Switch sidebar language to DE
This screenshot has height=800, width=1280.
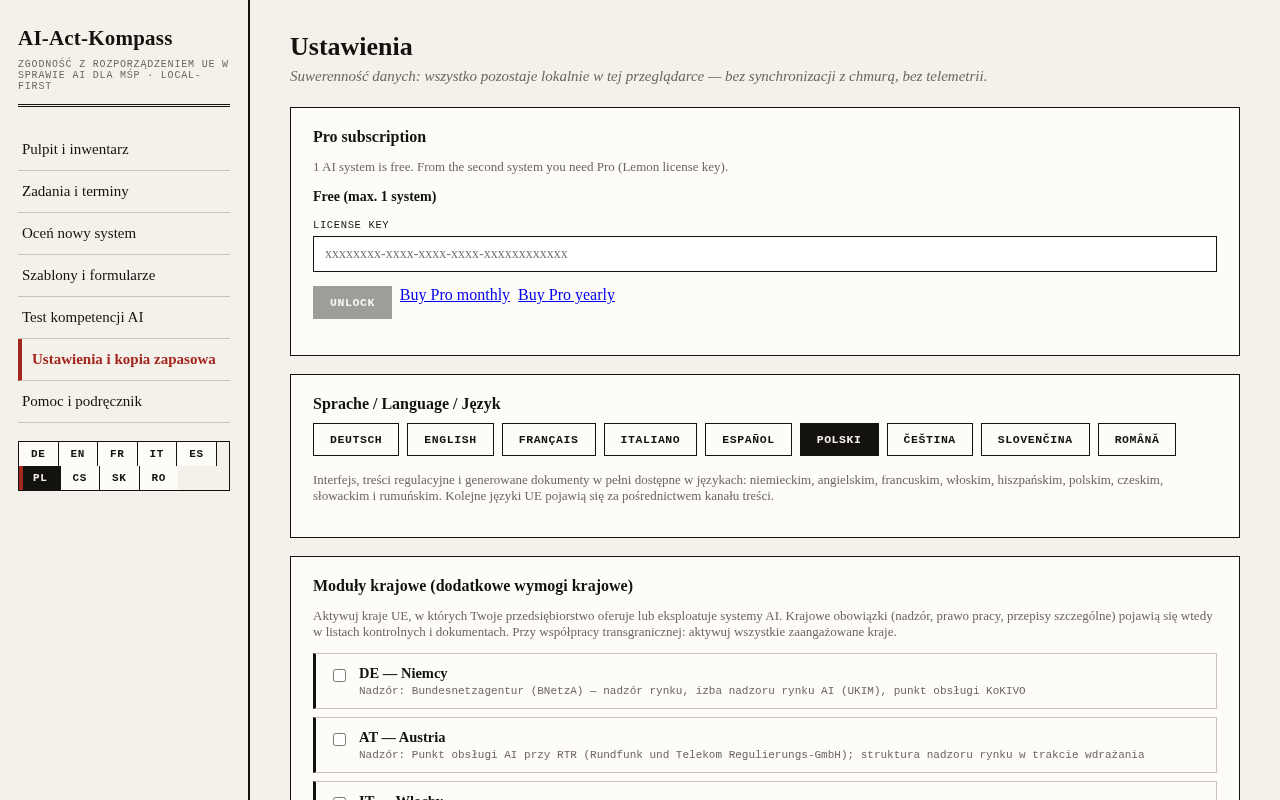pos(38,454)
